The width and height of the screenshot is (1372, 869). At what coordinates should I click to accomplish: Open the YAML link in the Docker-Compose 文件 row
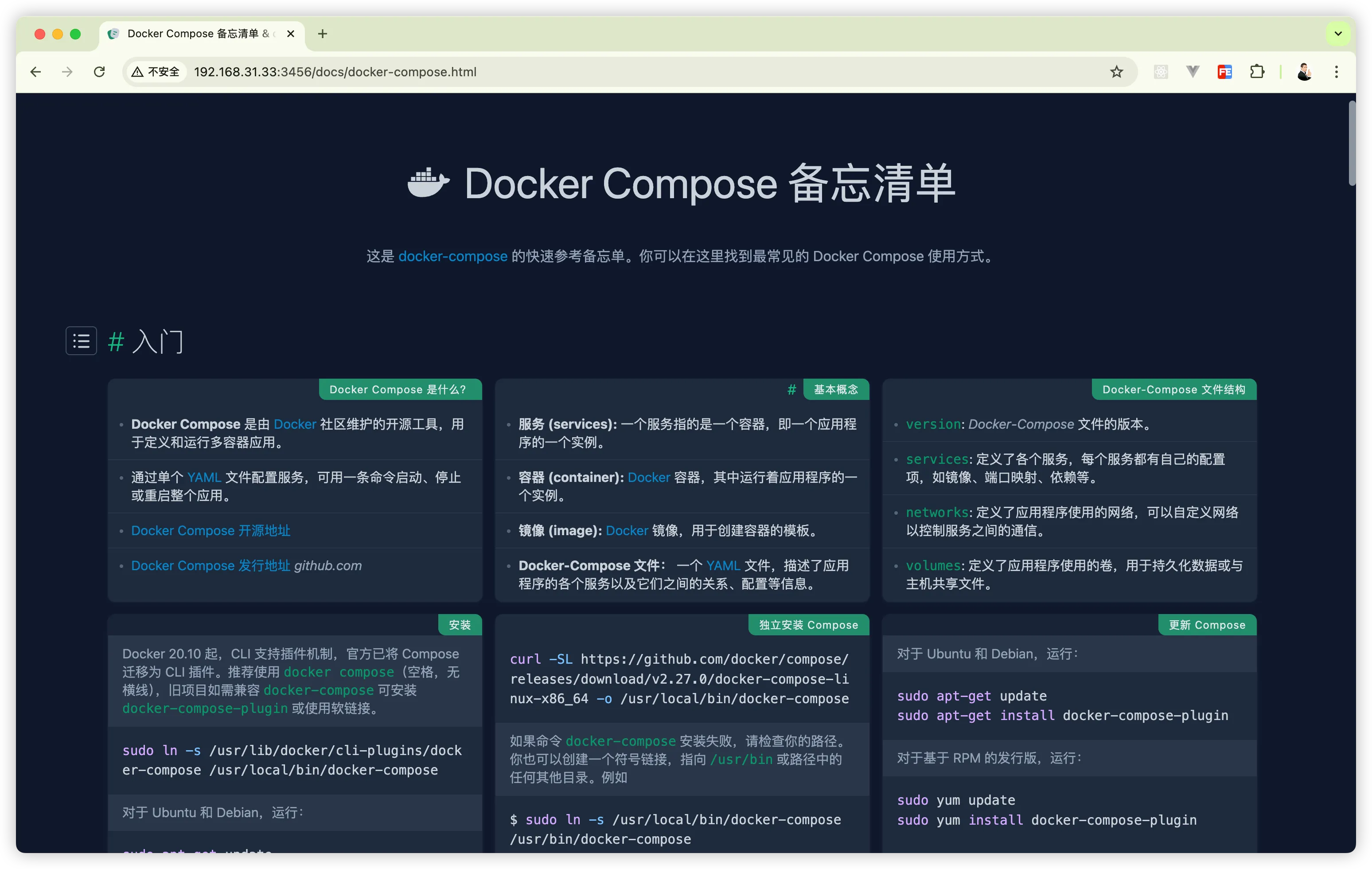(x=723, y=565)
